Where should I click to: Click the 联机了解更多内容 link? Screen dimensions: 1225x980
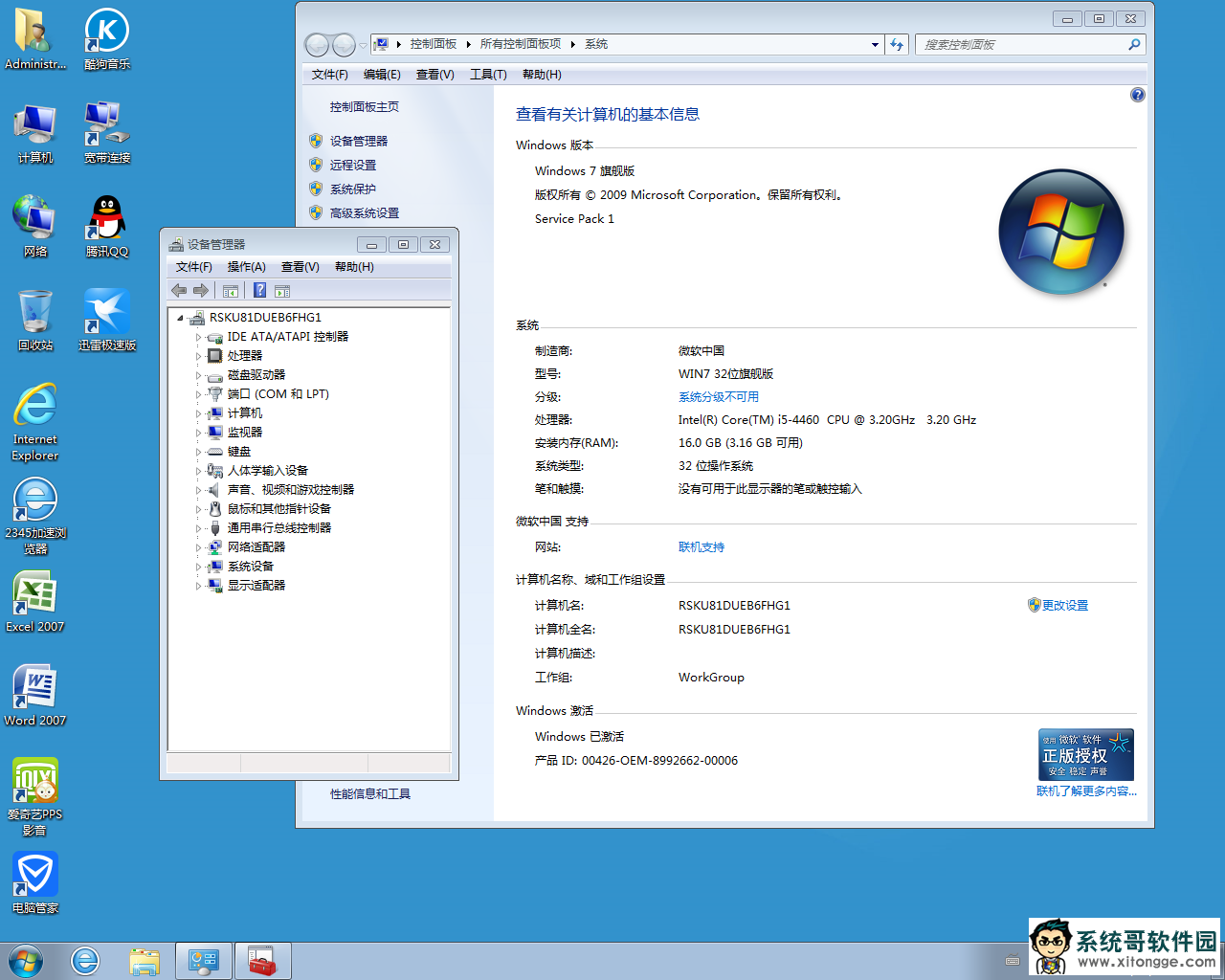1086,791
